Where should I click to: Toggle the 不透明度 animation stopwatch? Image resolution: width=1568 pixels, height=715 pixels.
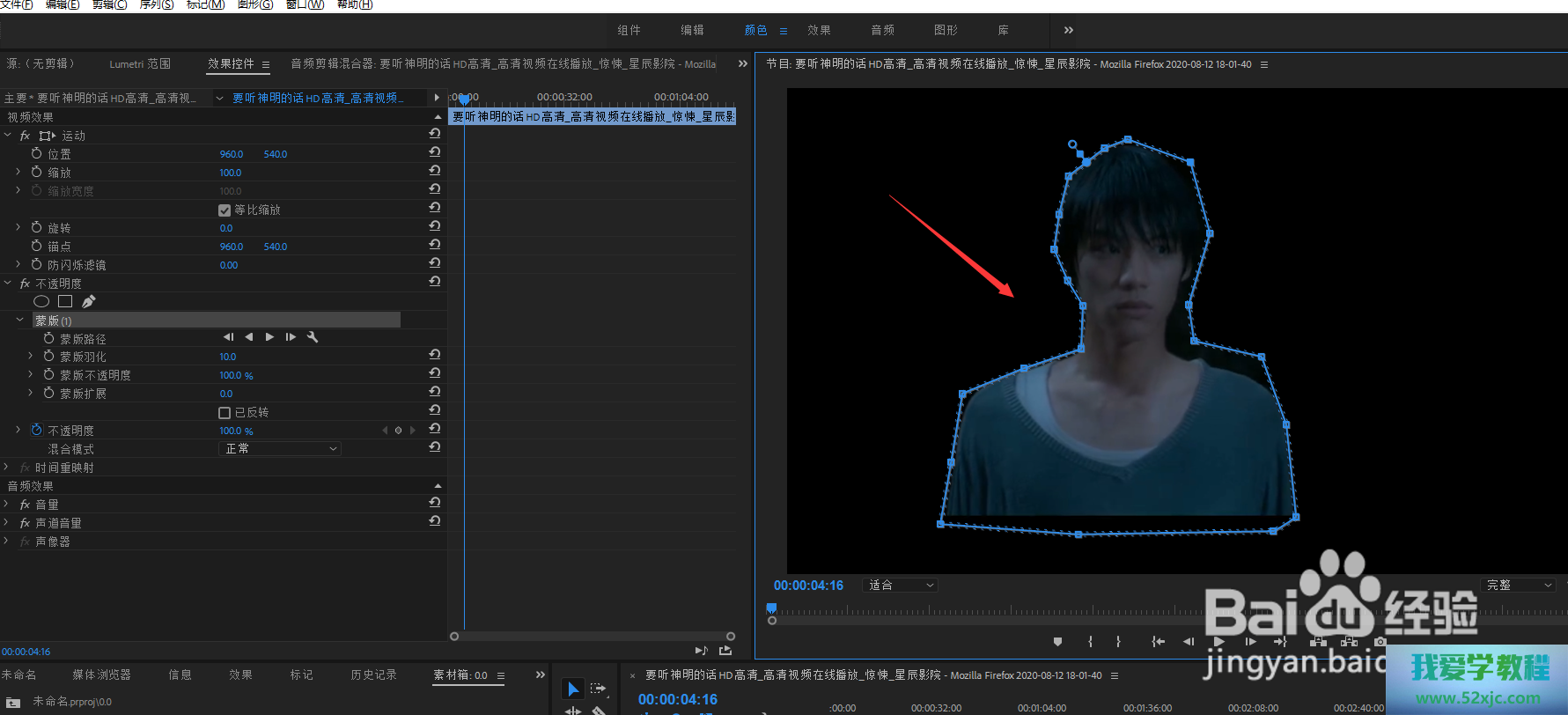tap(37, 431)
